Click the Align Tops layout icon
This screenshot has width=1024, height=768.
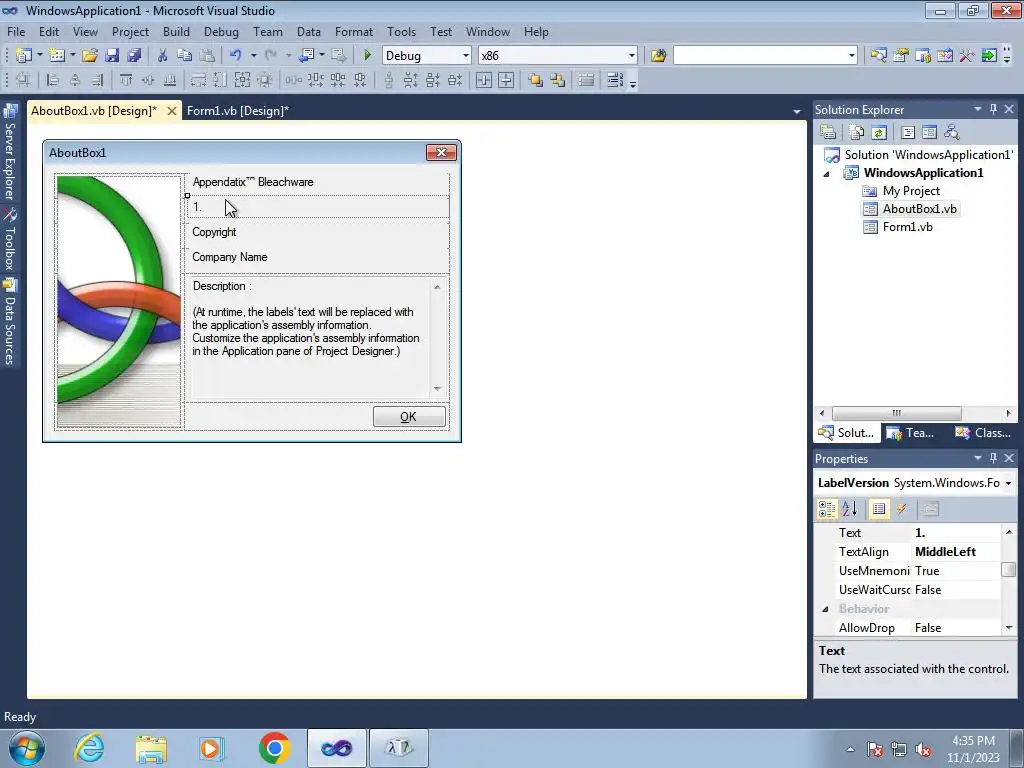click(125, 80)
